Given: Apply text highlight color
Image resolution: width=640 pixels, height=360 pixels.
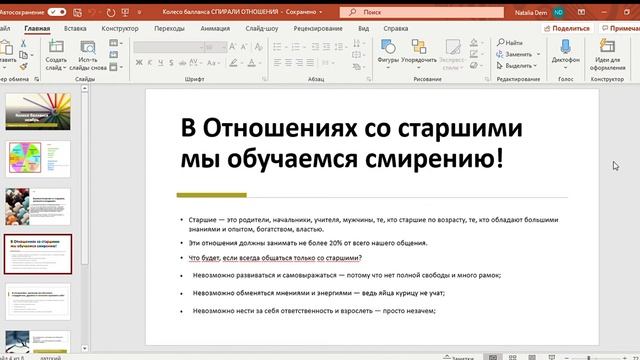Looking at the screenshot, I should (x=233, y=63).
